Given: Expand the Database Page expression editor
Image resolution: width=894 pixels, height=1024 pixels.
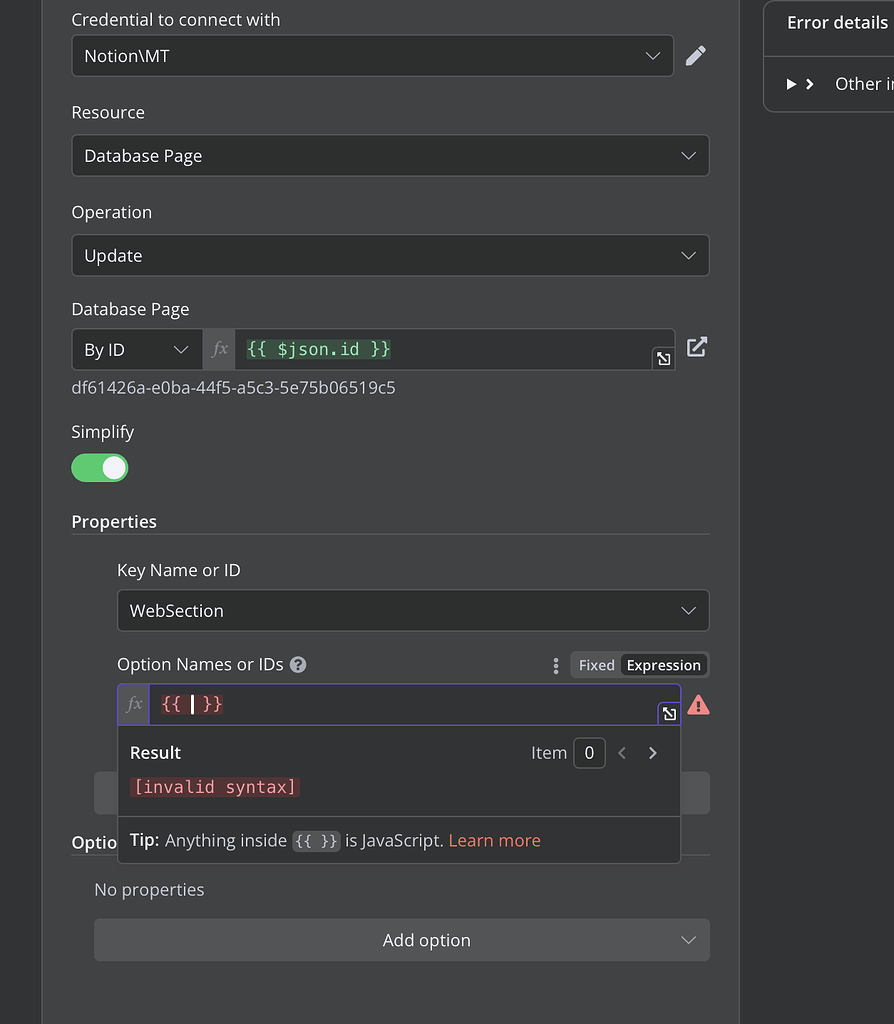Looking at the screenshot, I should 664,358.
